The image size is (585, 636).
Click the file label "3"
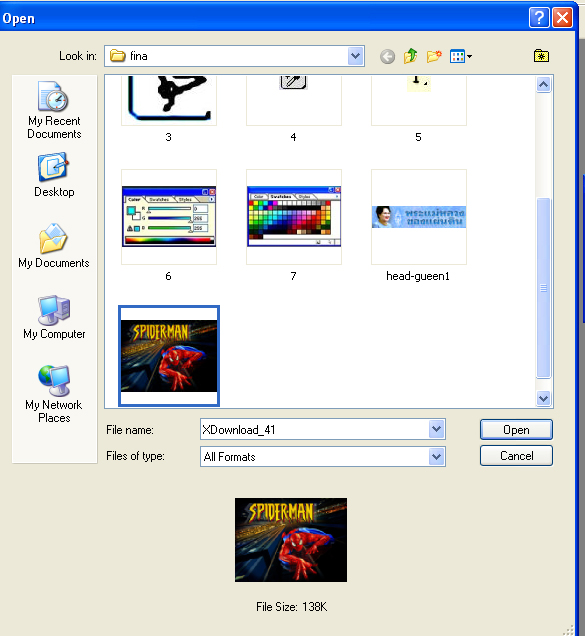[x=168, y=137]
